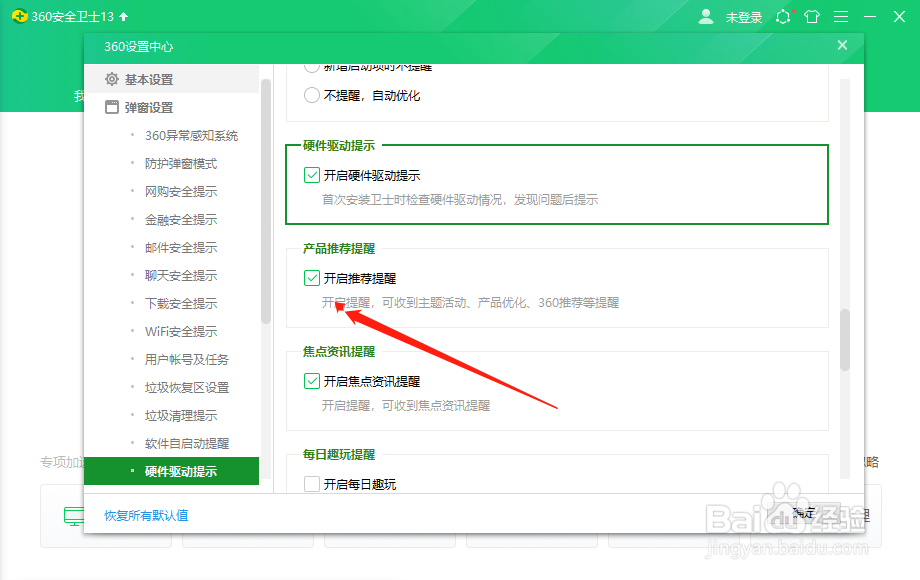
Task: Click the user login avatar icon
Action: (706, 16)
